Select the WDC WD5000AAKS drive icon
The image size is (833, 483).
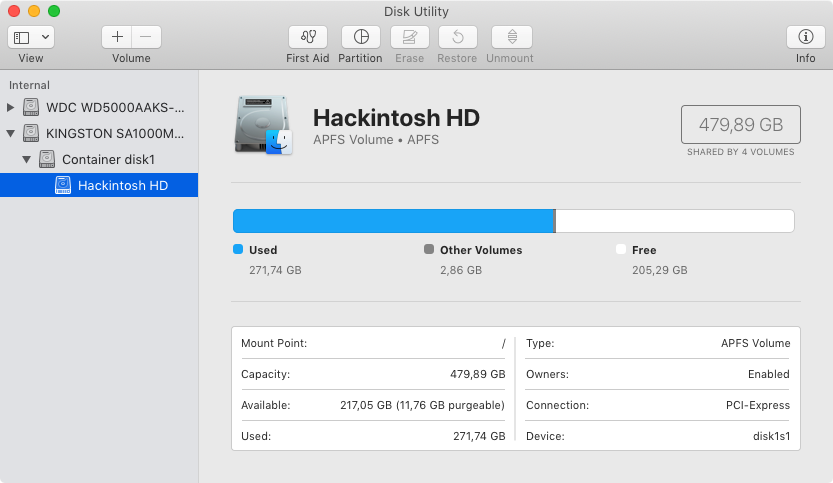[31, 107]
